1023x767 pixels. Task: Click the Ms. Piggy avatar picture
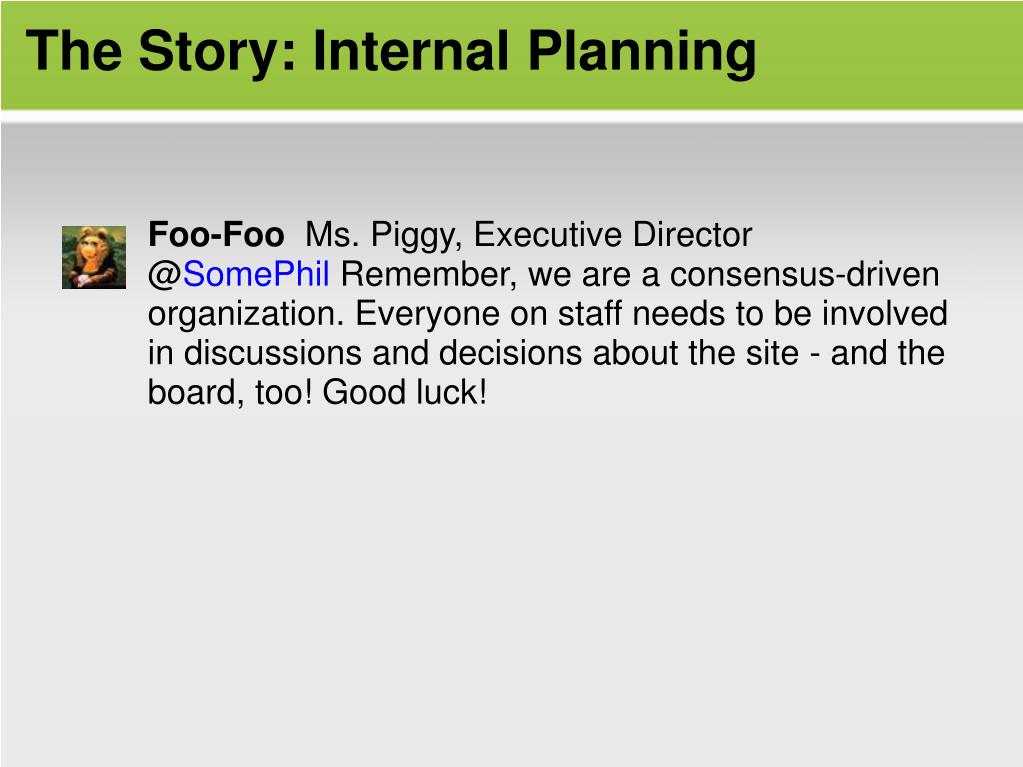point(94,257)
